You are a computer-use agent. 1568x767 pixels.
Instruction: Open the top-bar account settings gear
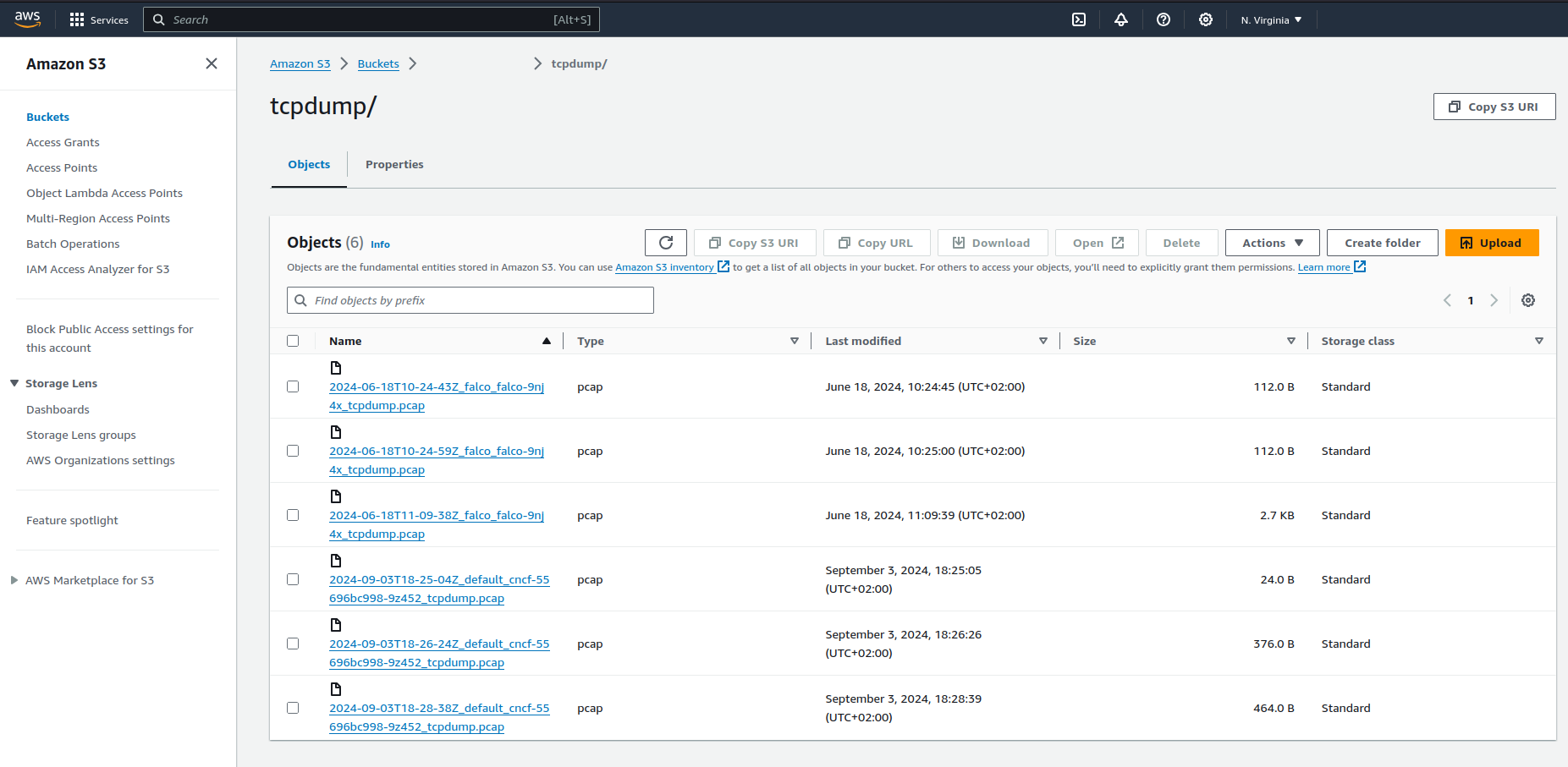pyautogui.click(x=1205, y=19)
